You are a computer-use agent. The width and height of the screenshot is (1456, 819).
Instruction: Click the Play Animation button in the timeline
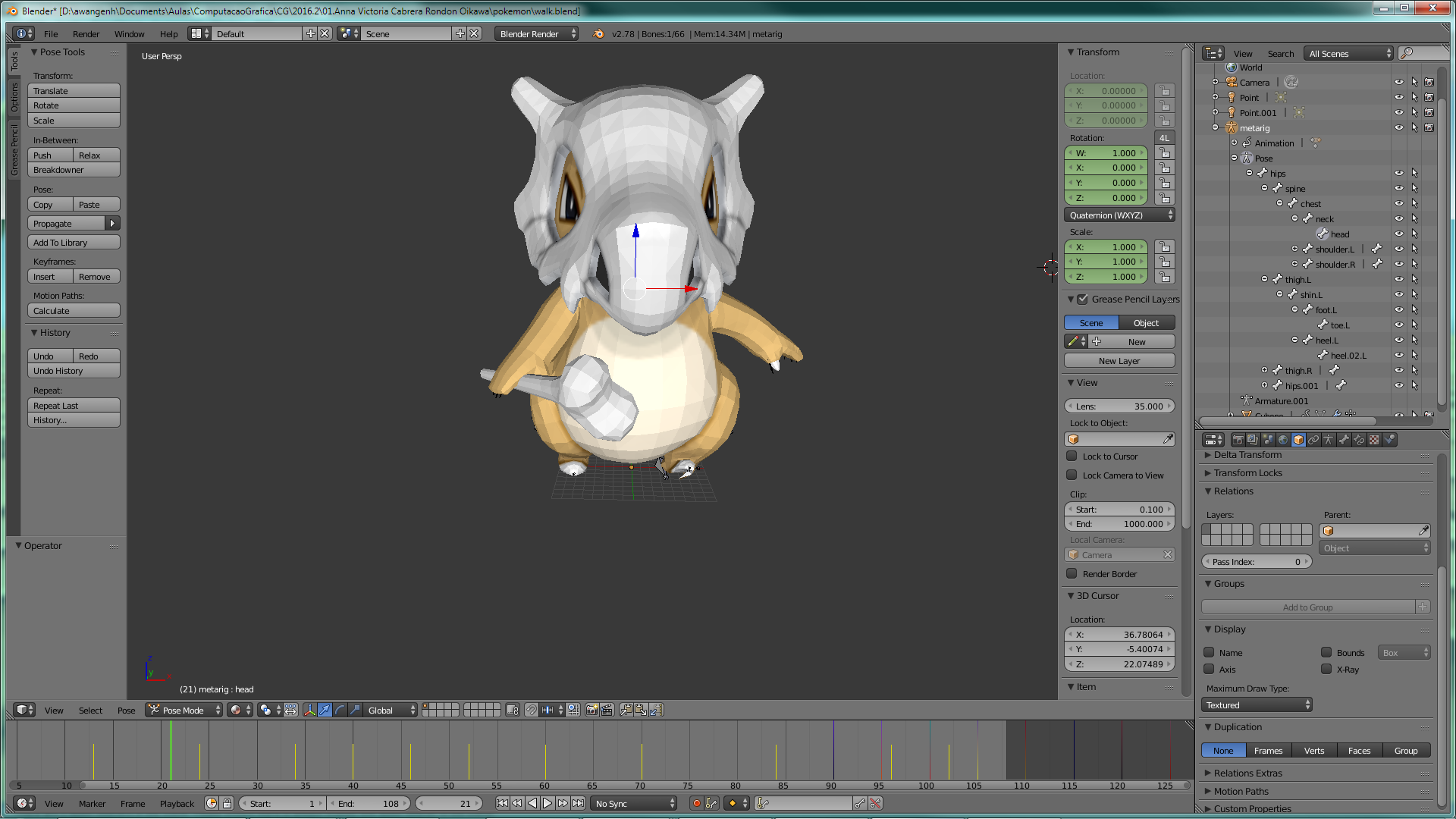tap(548, 803)
